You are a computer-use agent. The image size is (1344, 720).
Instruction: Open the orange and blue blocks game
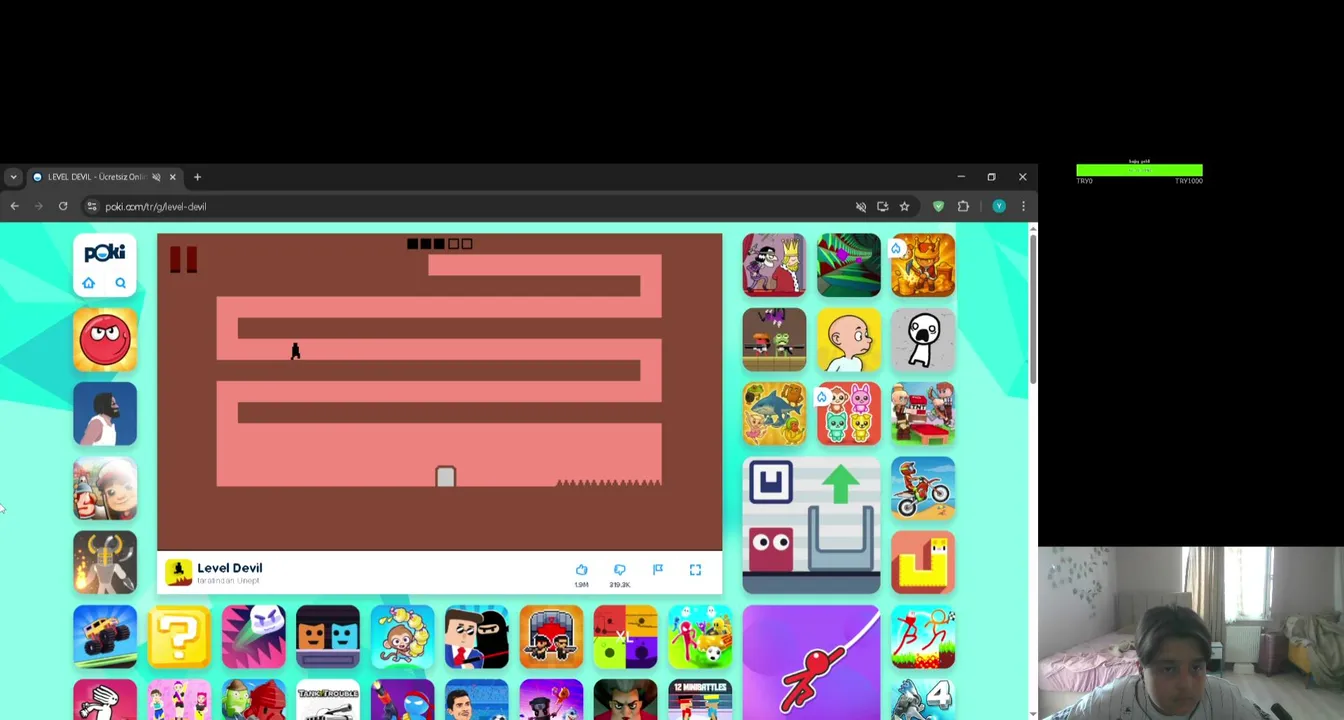pyautogui.click(x=328, y=636)
